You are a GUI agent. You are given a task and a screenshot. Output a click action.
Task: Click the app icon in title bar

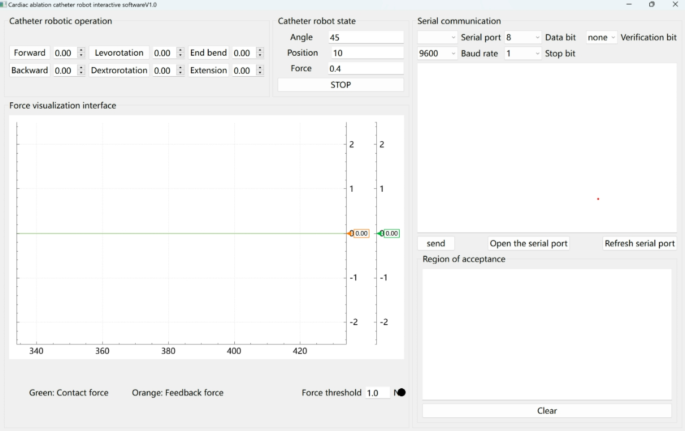coord(4,4)
